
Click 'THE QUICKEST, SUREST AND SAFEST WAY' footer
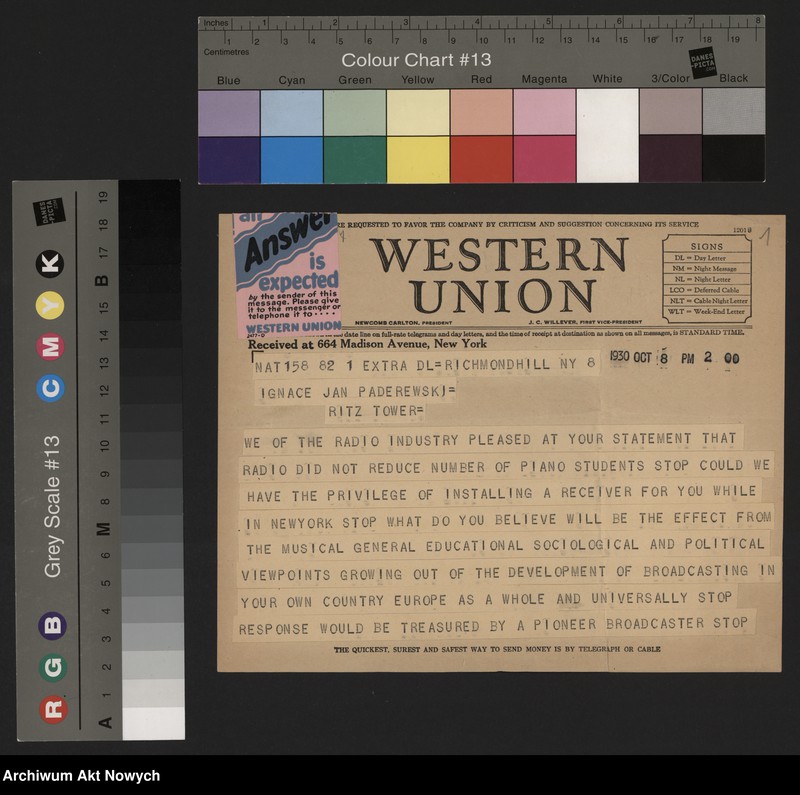(x=497, y=649)
